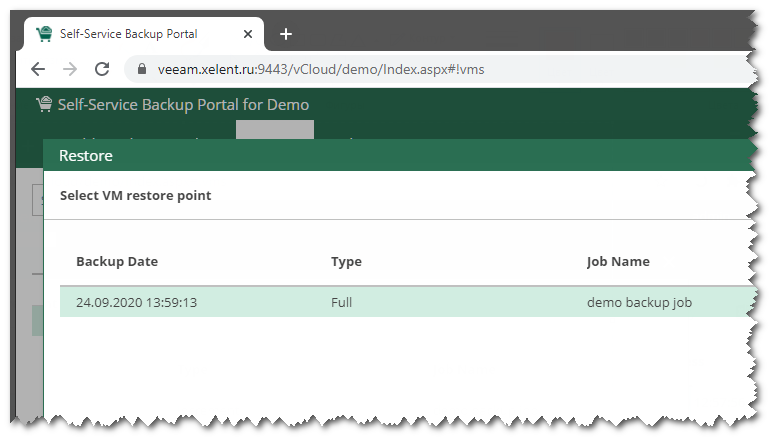Viewport: 775px width, 443px height.
Task: Open a new browser tab
Action: [x=286, y=34]
